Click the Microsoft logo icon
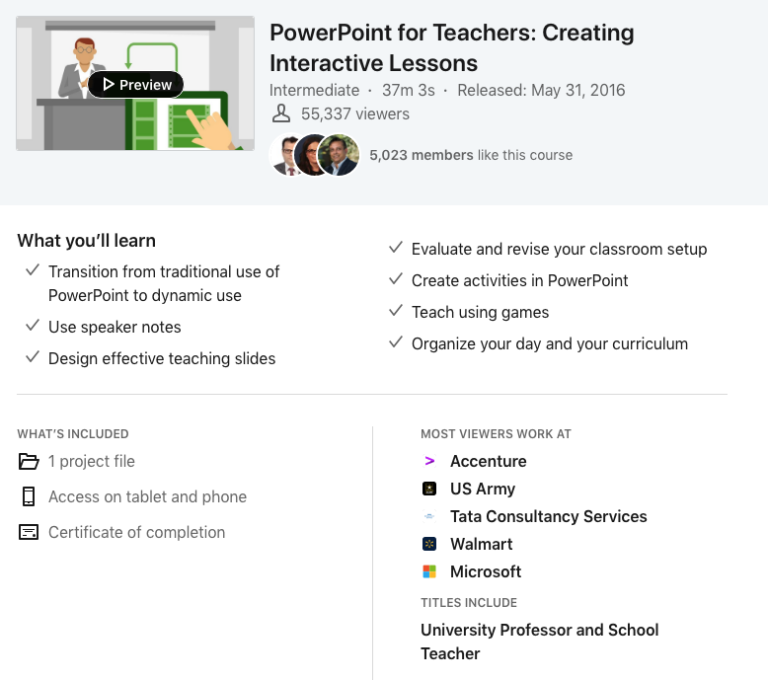Image resolution: width=768 pixels, height=680 pixels. (x=430, y=572)
